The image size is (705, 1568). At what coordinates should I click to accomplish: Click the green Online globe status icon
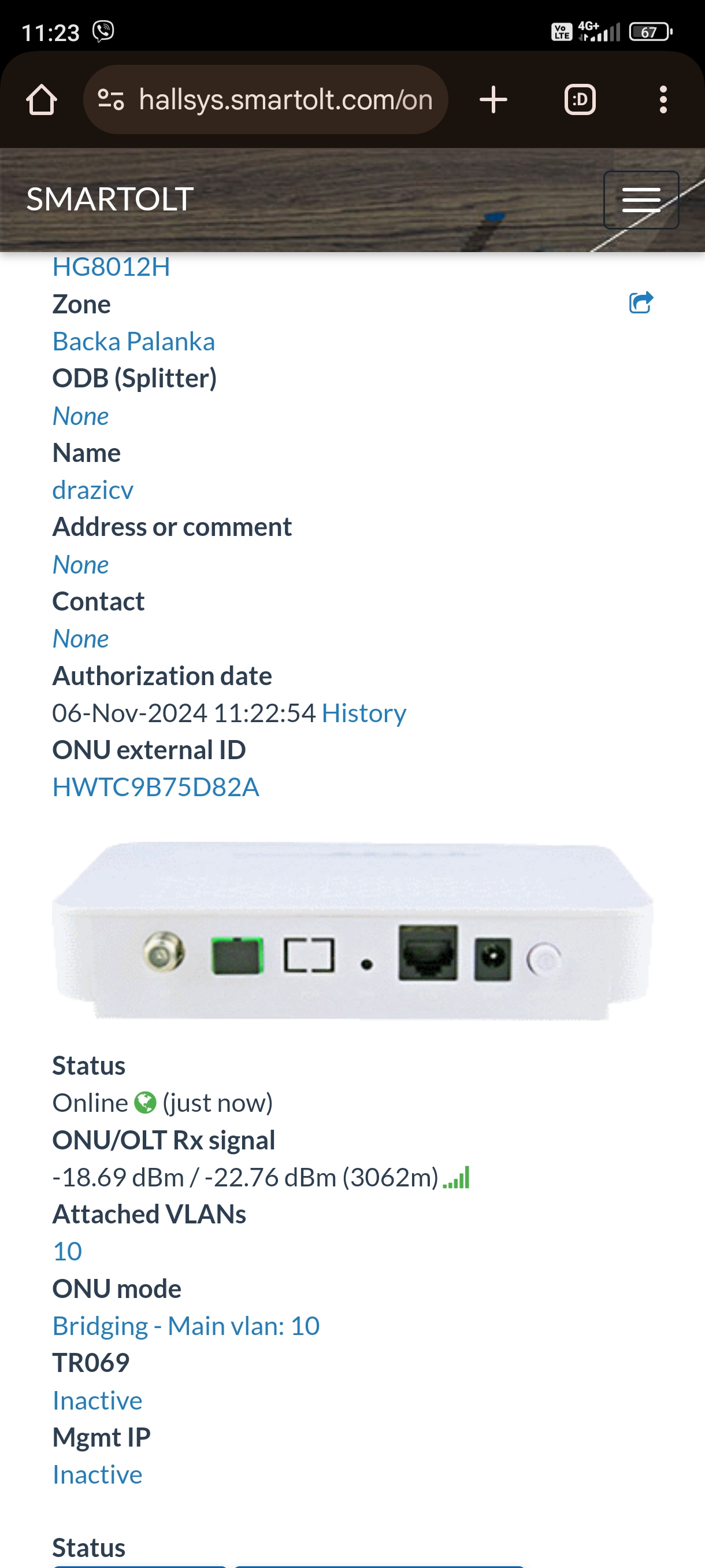pyautogui.click(x=145, y=1103)
